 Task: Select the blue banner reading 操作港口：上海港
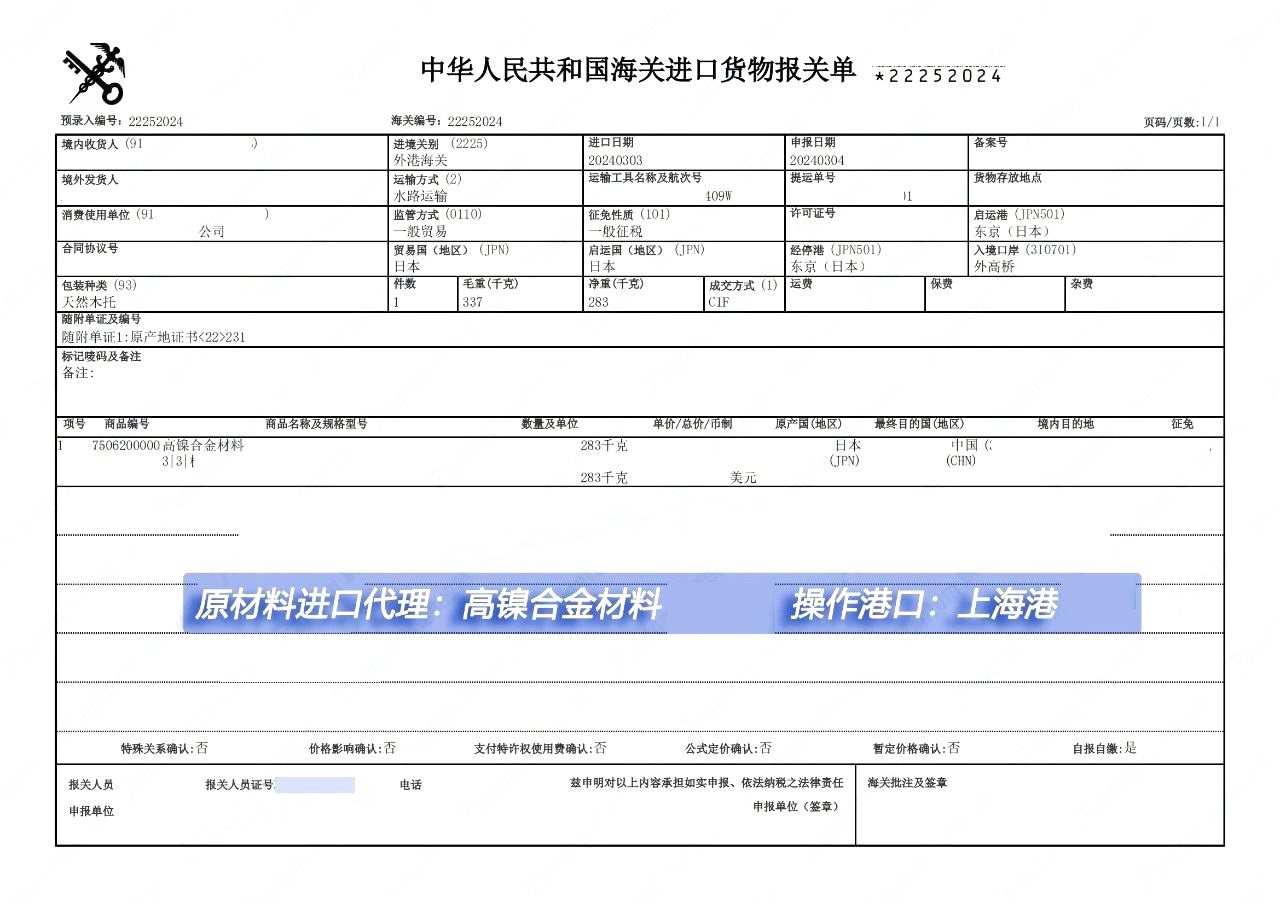click(x=923, y=603)
